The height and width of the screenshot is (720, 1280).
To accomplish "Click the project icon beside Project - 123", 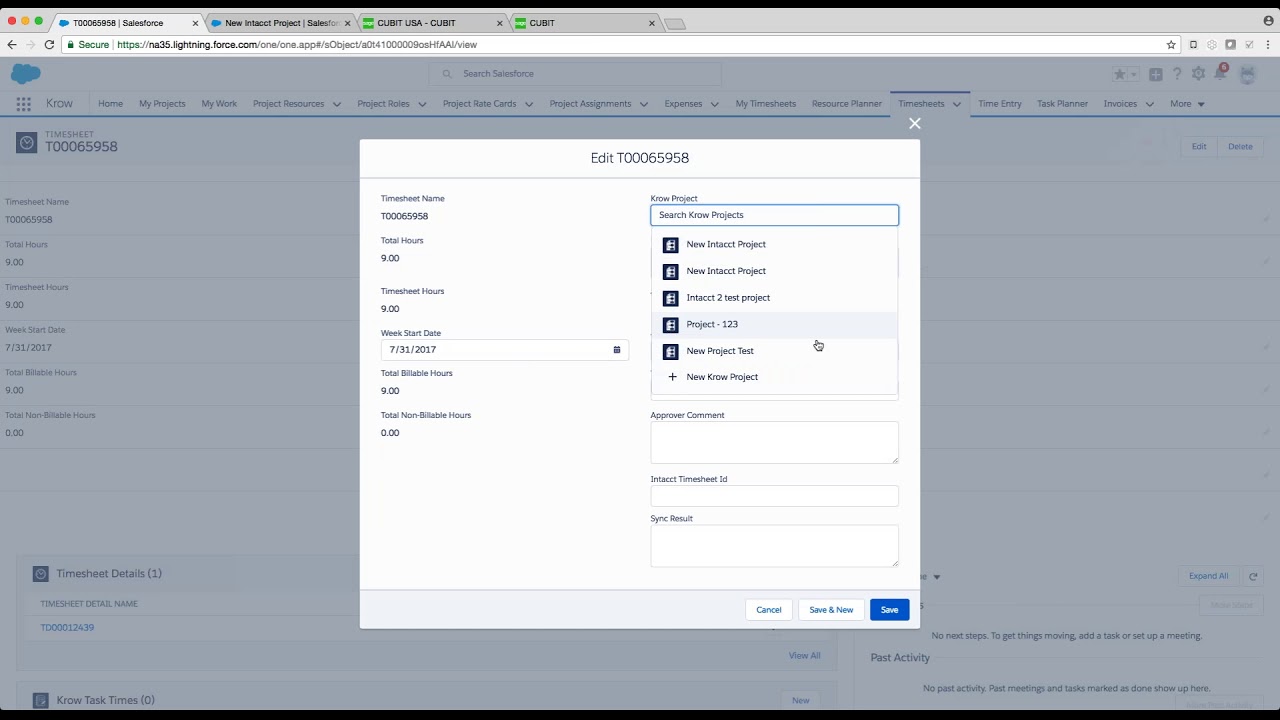I will [x=671, y=325].
